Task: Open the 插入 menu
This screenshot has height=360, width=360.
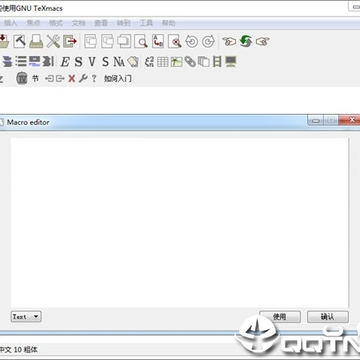Action: (x=10, y=23)
